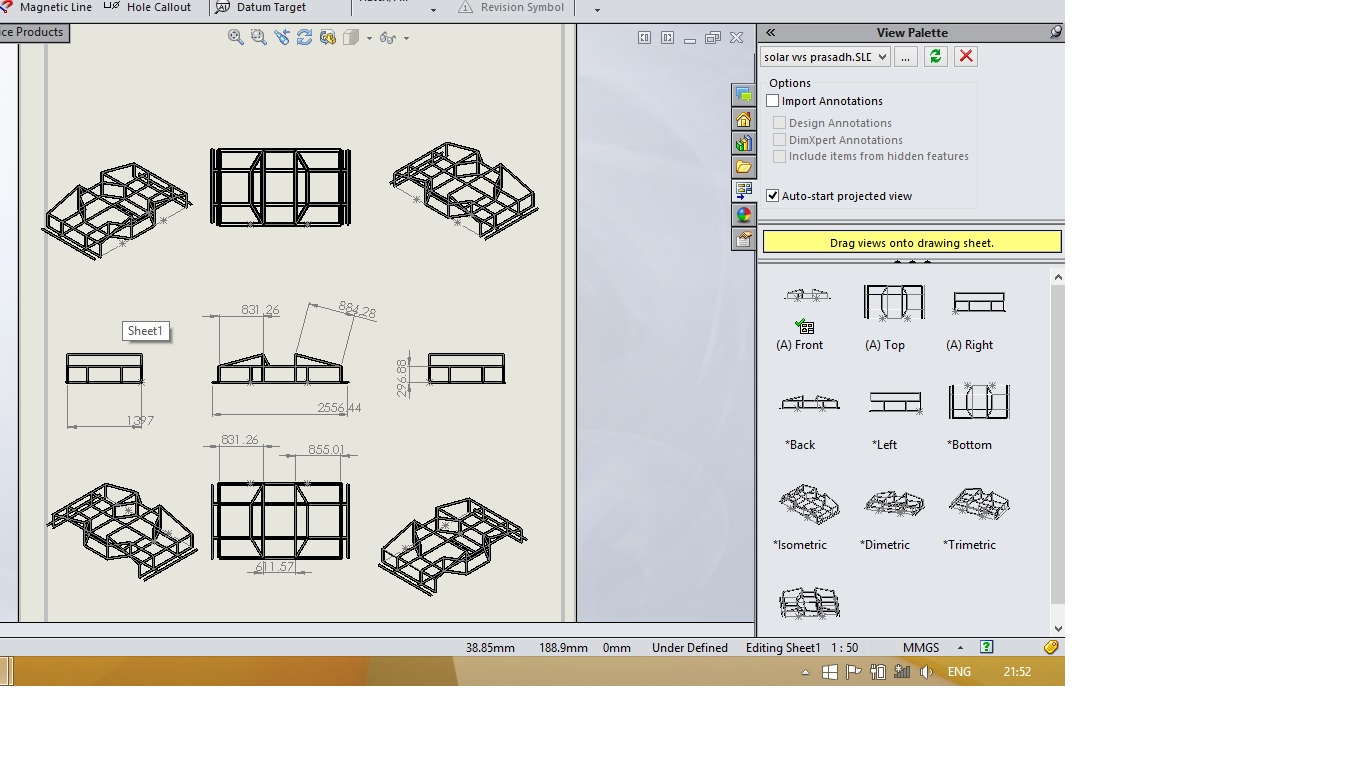Tile document window to right half
Viewport: 1366px width, 768px height.
point(667,38)
